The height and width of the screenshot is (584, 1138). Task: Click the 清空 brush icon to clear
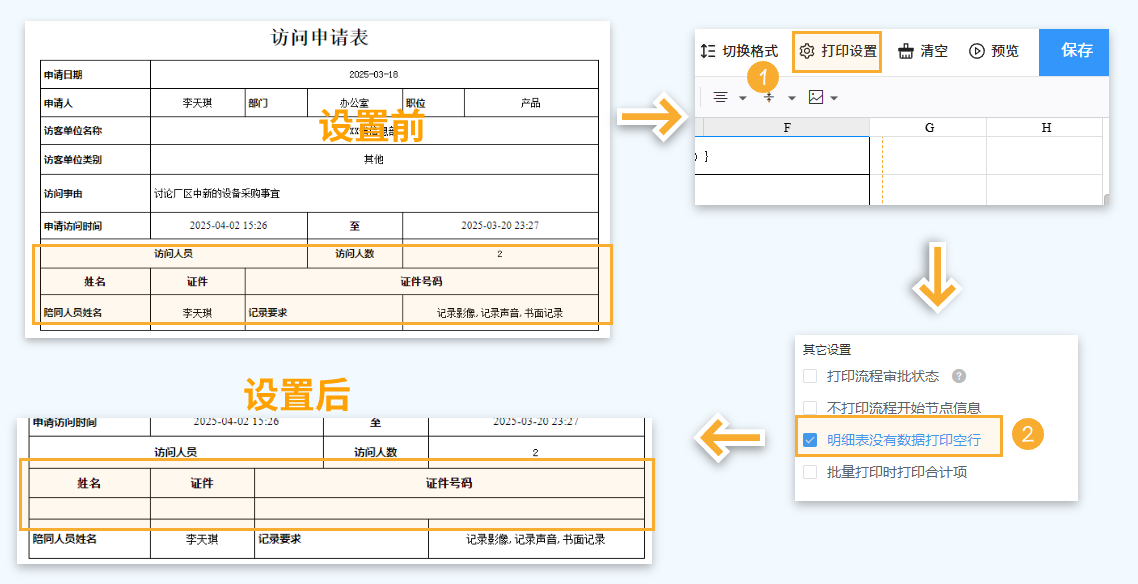tap(906, 52)
